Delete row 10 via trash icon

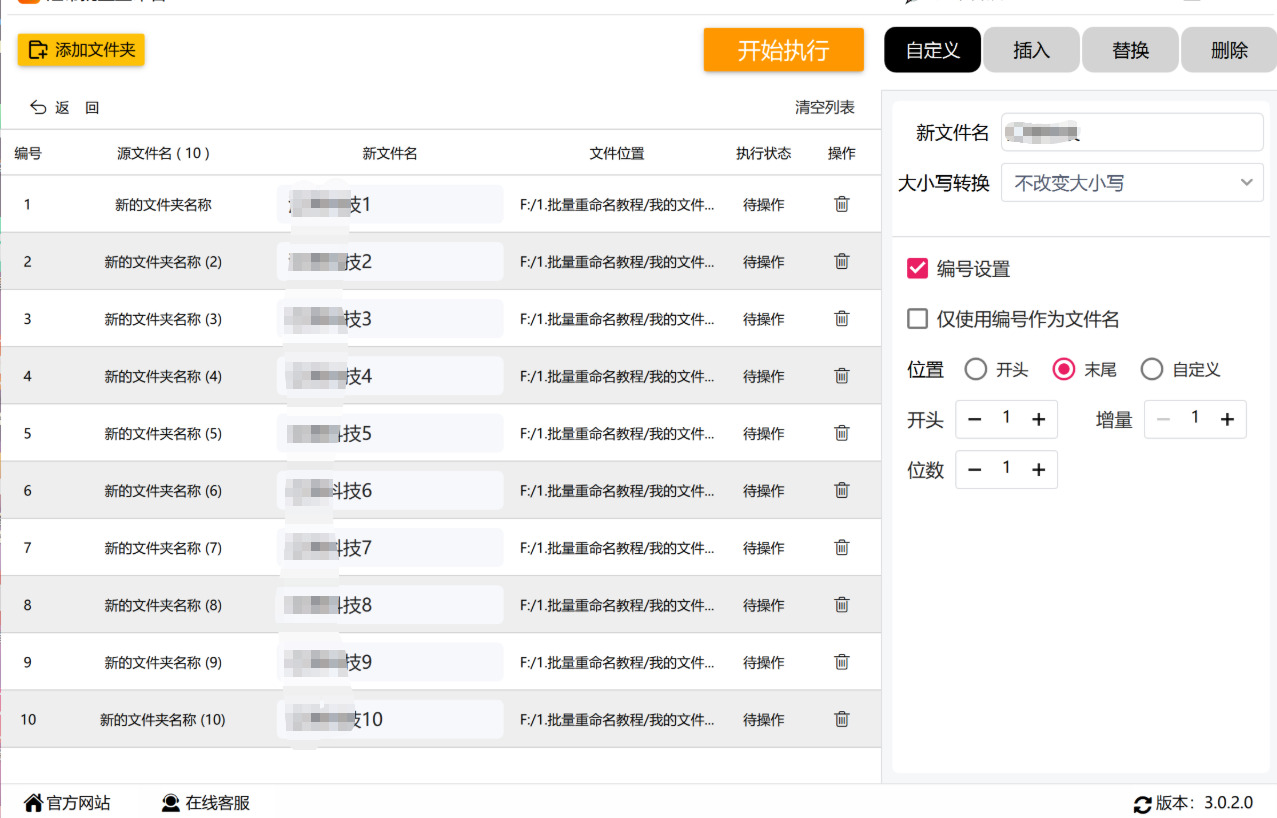coord(842,719)
